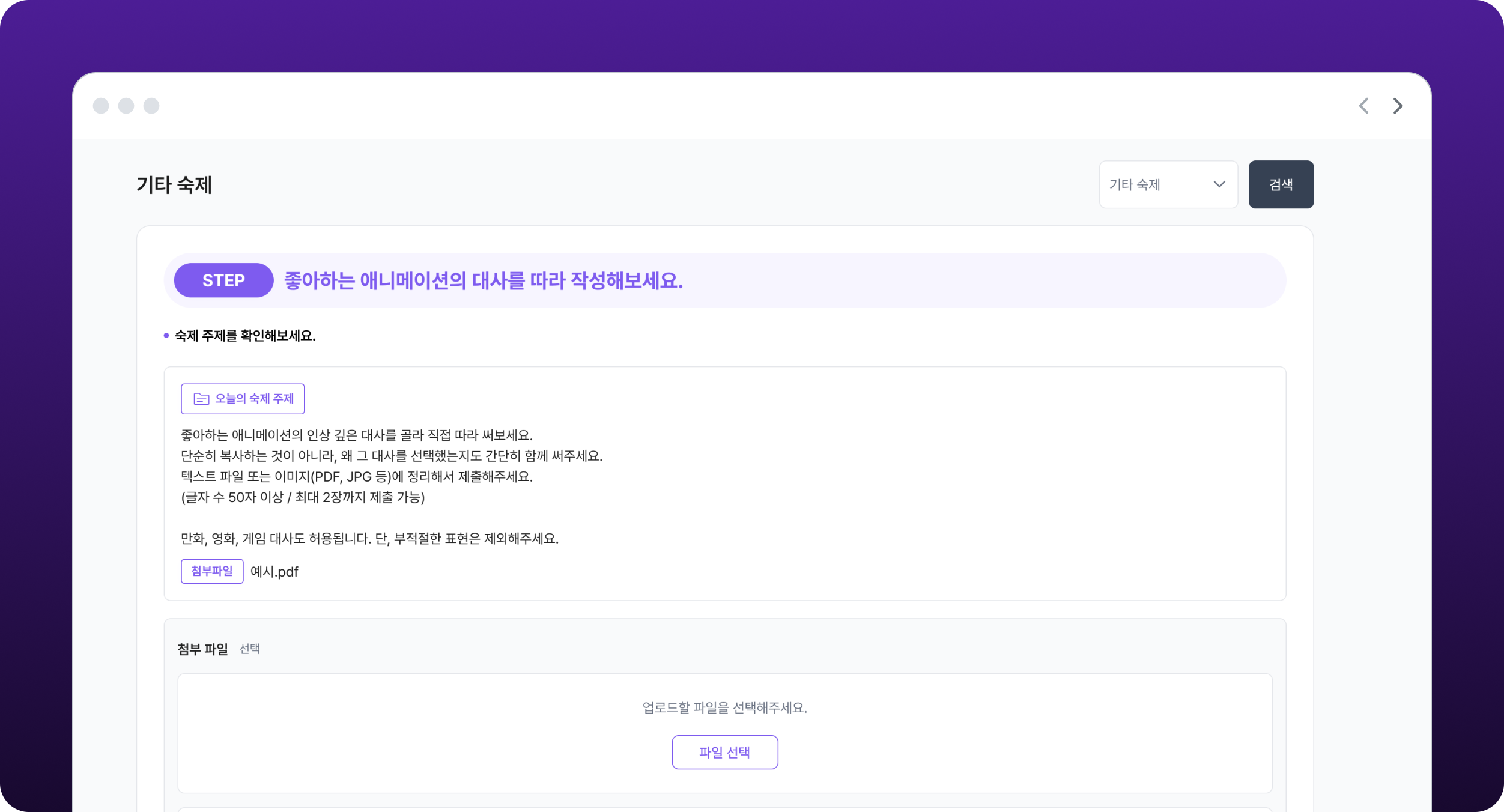Go forward using the right chevron

coord(1398,106)
